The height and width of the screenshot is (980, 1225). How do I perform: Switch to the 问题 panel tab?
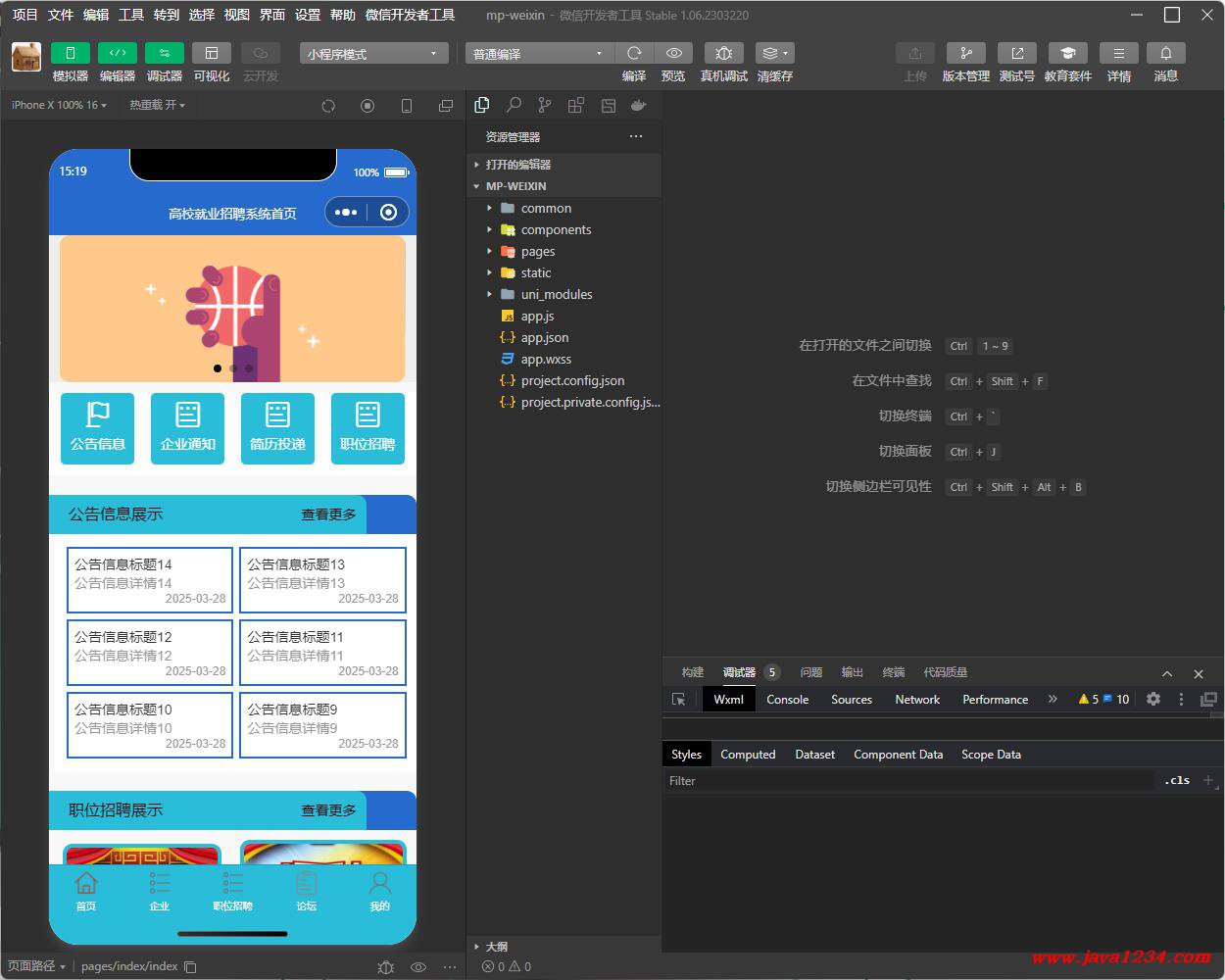810,672
